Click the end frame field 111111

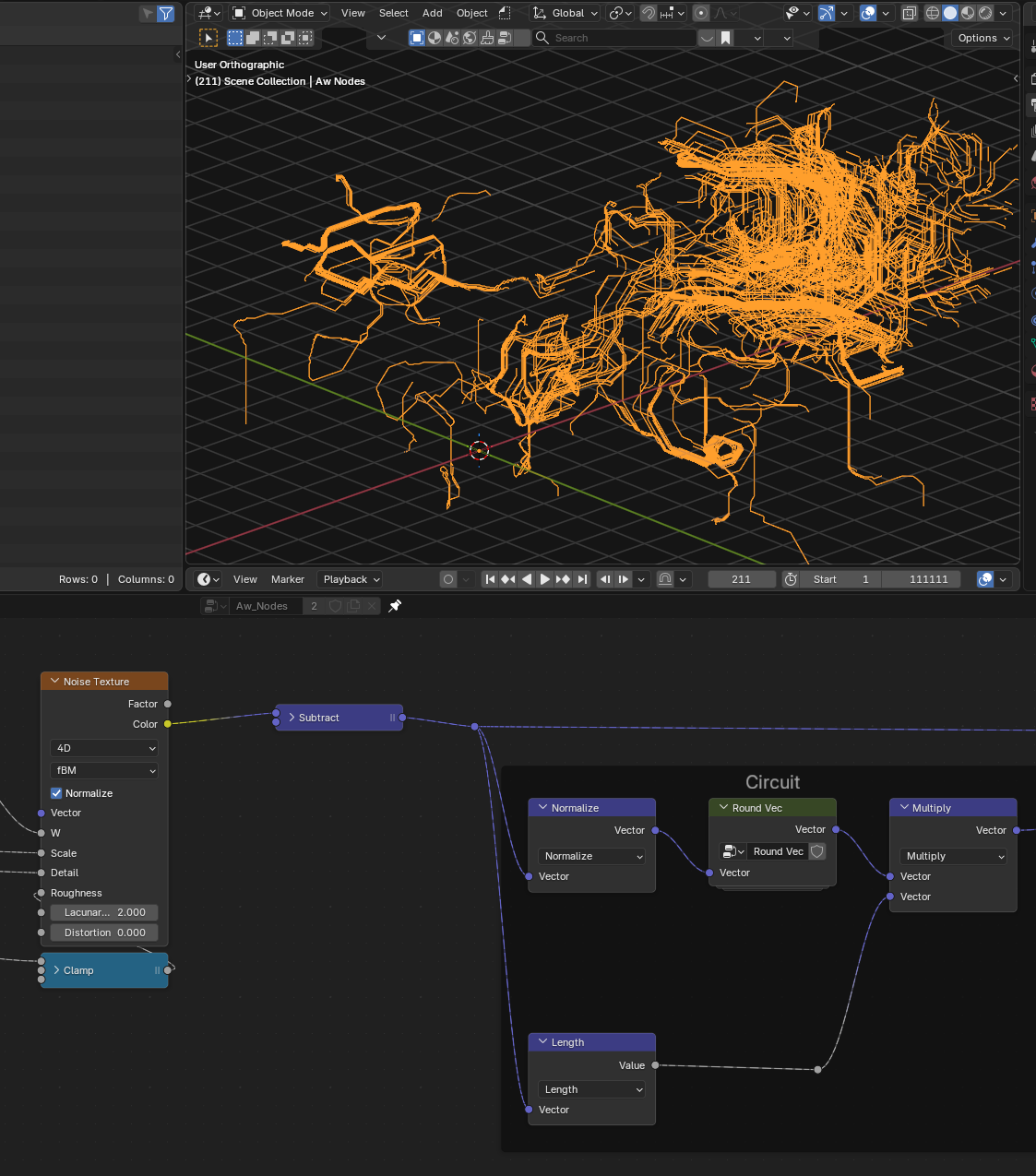coord(922,579)
